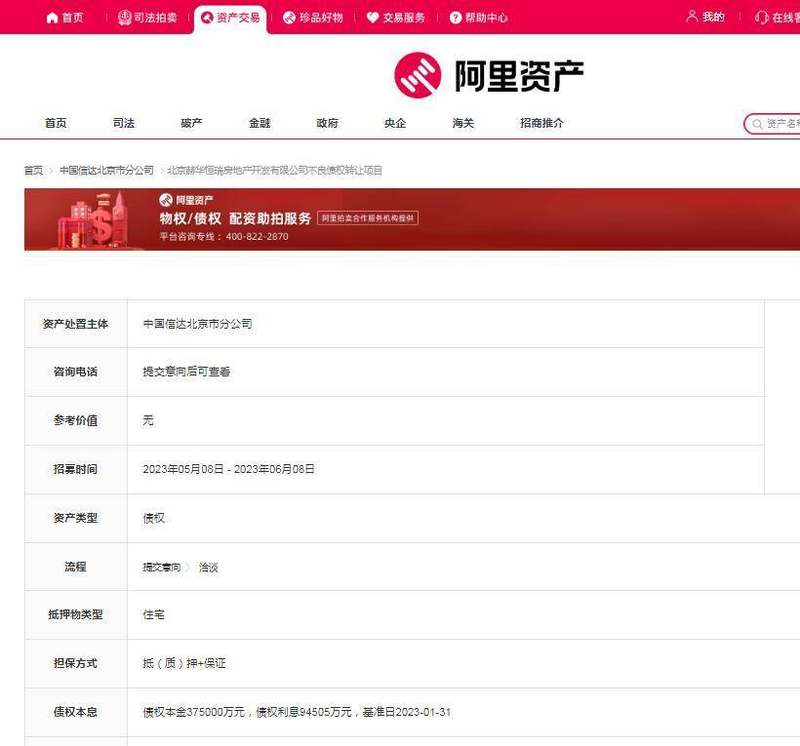Screen dimensions: 800x746
Task: Click the 咨询电话 row label
Action: coord(76,372)
